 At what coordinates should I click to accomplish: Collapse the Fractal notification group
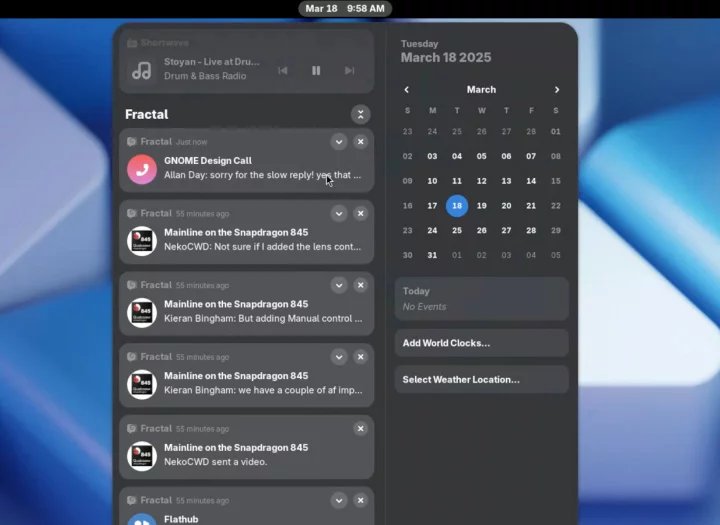(360, 114)
